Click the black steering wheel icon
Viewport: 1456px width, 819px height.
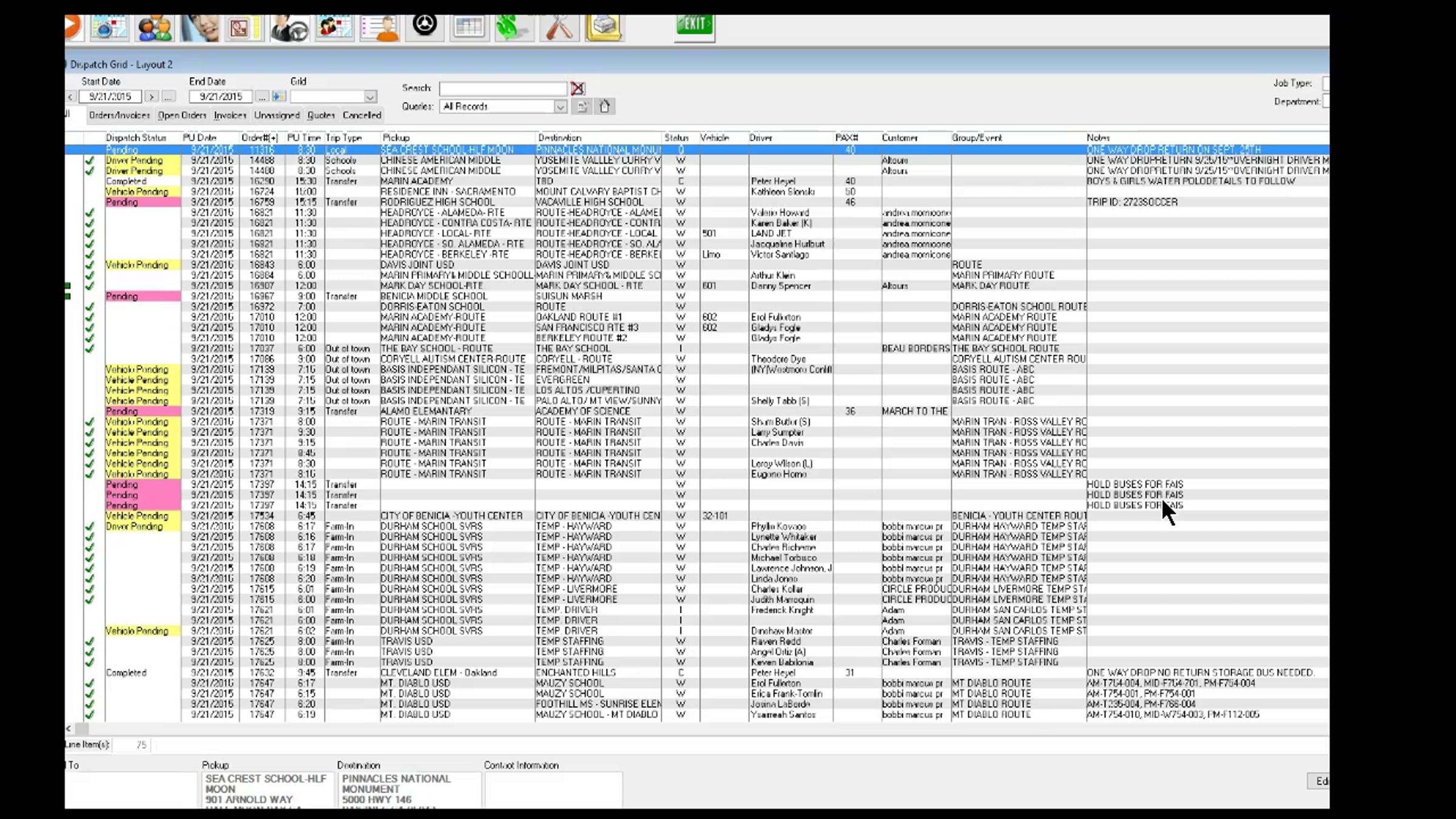(425, 25)
